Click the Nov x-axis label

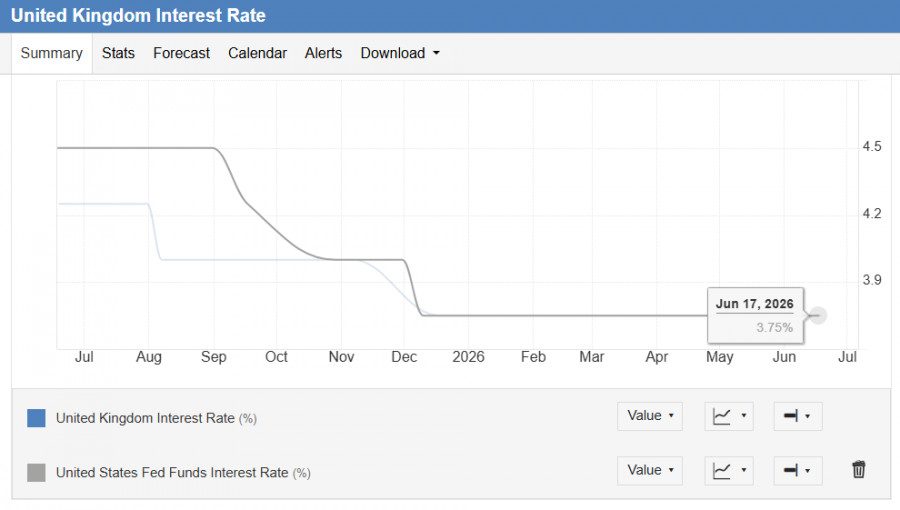(x=341, y=357)
